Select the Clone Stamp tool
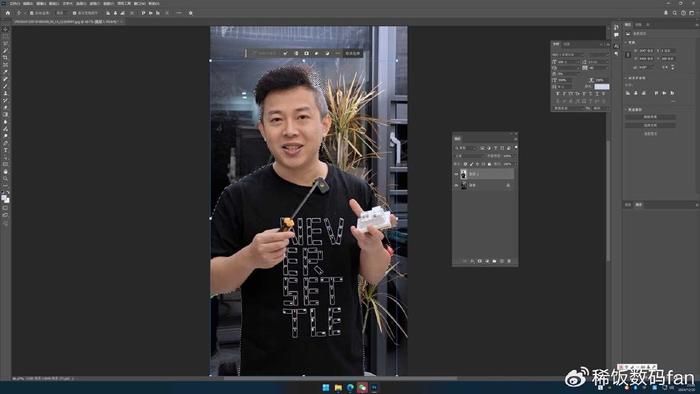Screen dimensions: 700x394 click(5, 93)
